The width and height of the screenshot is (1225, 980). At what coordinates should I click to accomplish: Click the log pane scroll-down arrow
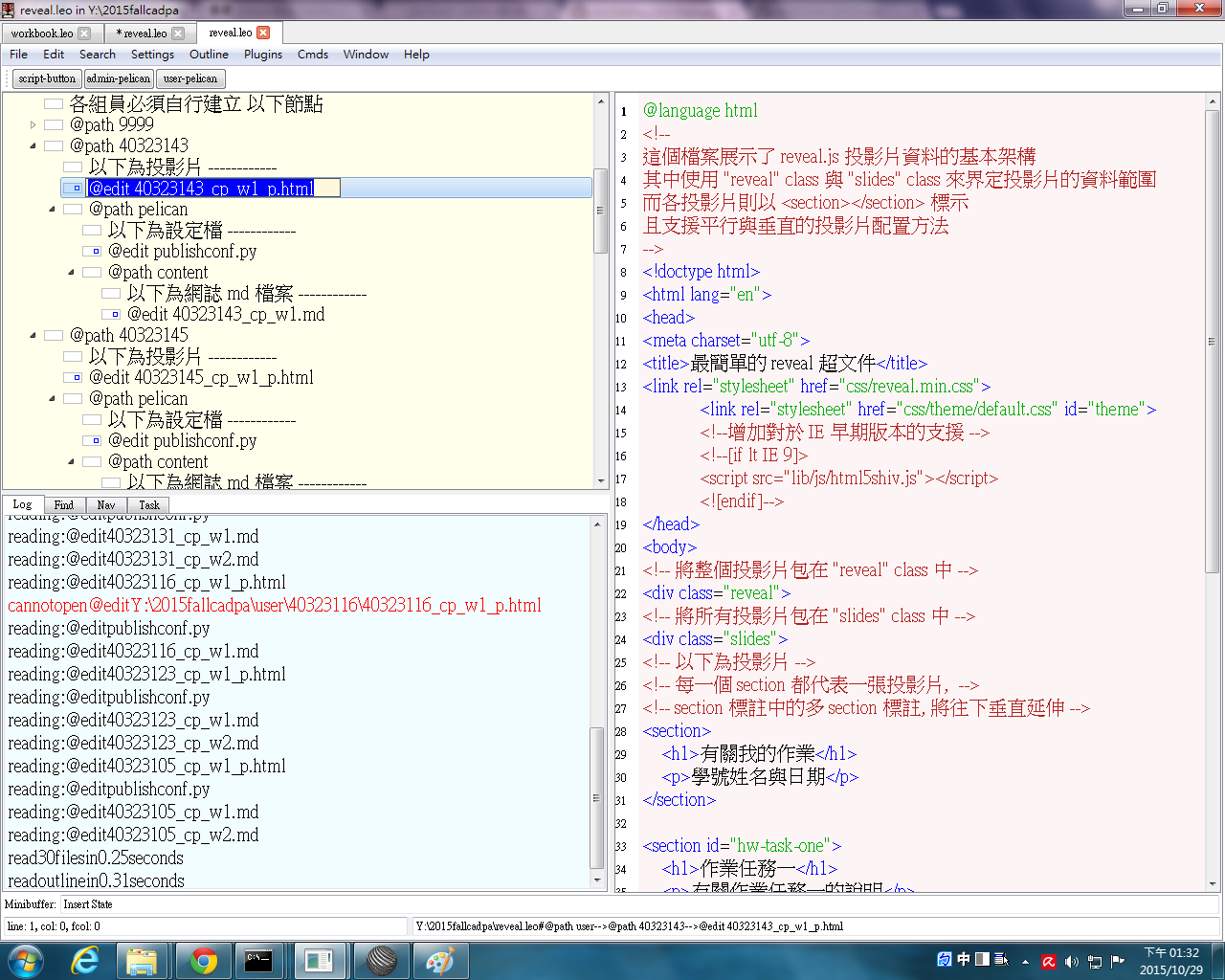click(x=597, y=880)
